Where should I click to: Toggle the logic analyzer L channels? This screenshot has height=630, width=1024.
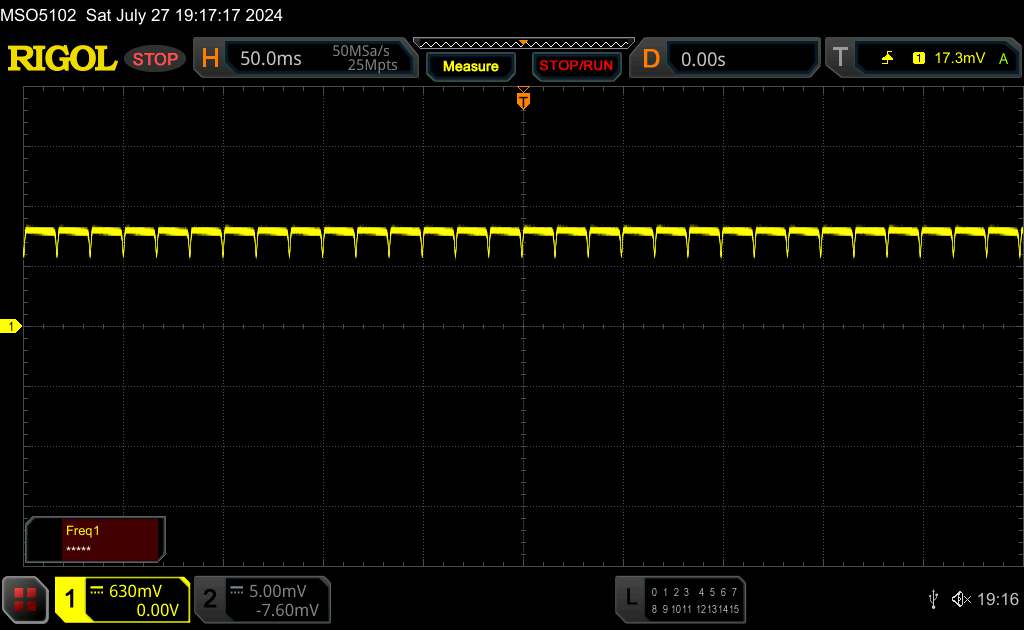pyautogui.click(x=681, y=599)
